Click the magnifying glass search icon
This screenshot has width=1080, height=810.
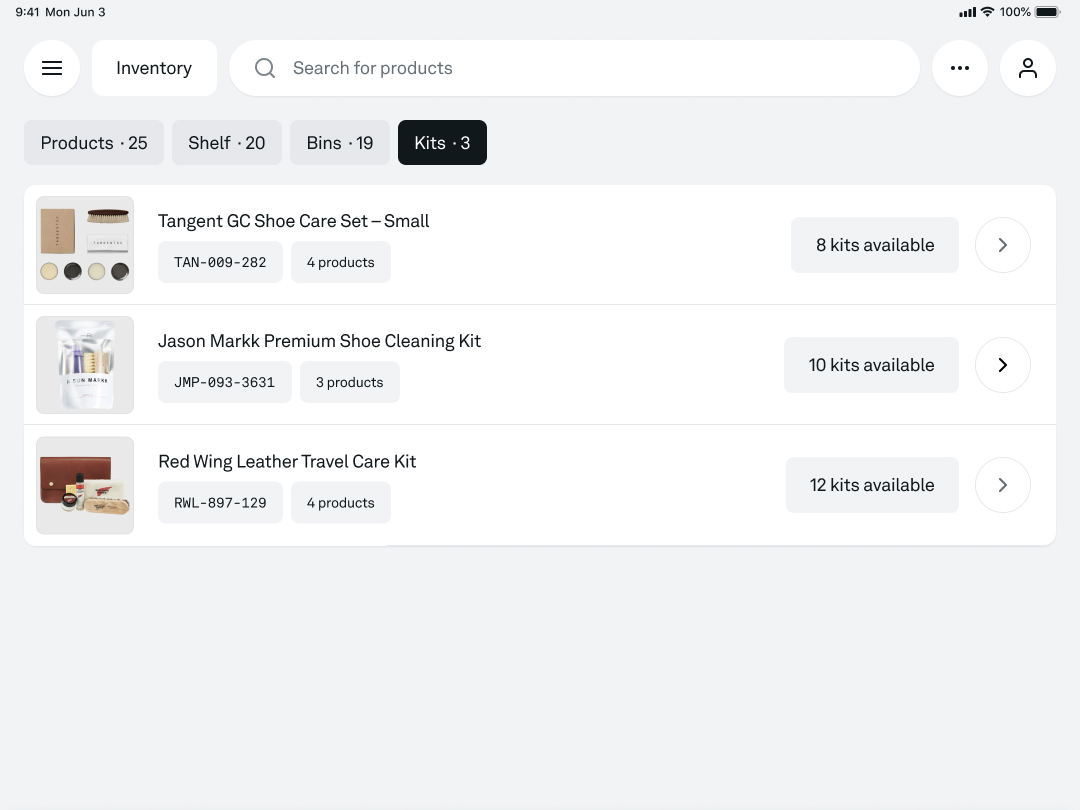coord(265,68)
